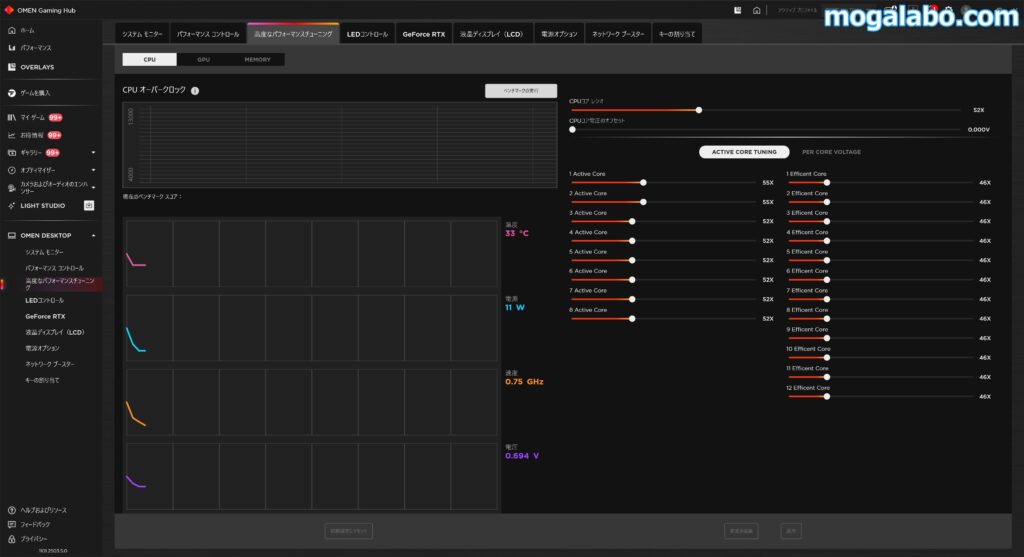
Task: Open GeForce RTX tab at top
Action: pos(424,34)
